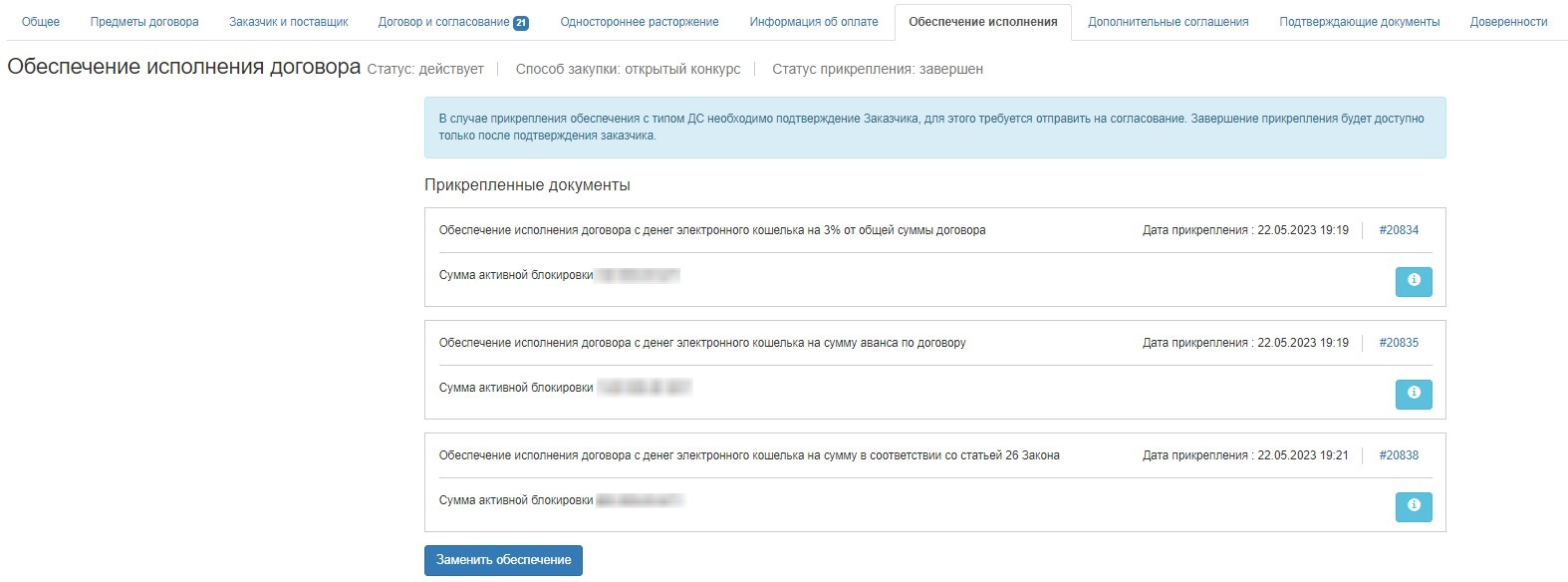Open info for the 3% contract security

tap(1413, 282)
